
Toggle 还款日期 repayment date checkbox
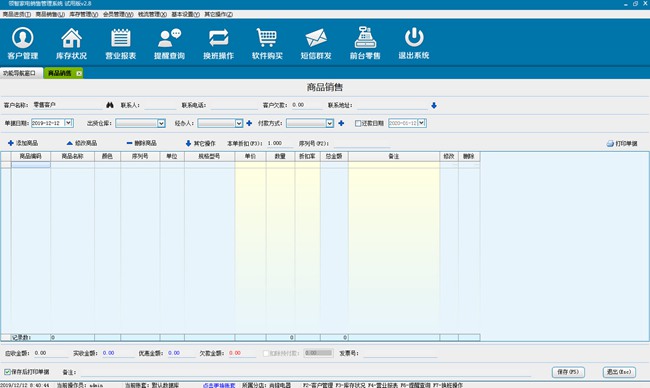(x=358, y=123)
